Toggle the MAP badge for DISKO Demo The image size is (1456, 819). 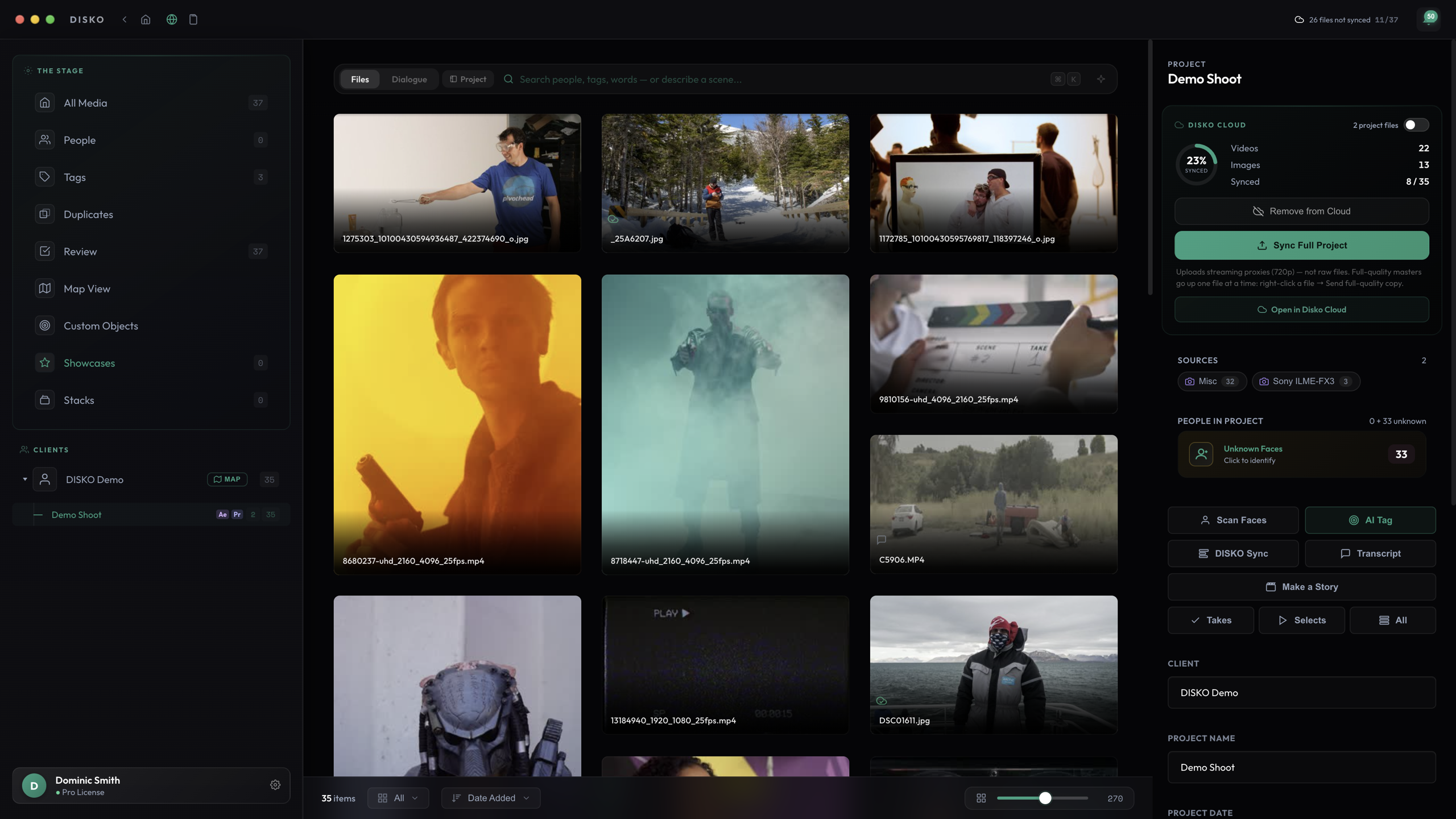click(x=227, y=479)
